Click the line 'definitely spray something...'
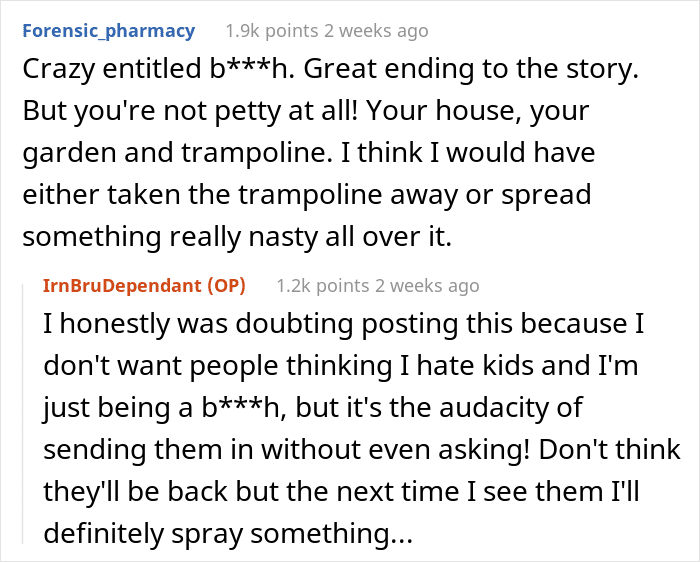Viewport: 700px width, 562px height. tap(228, 533)
